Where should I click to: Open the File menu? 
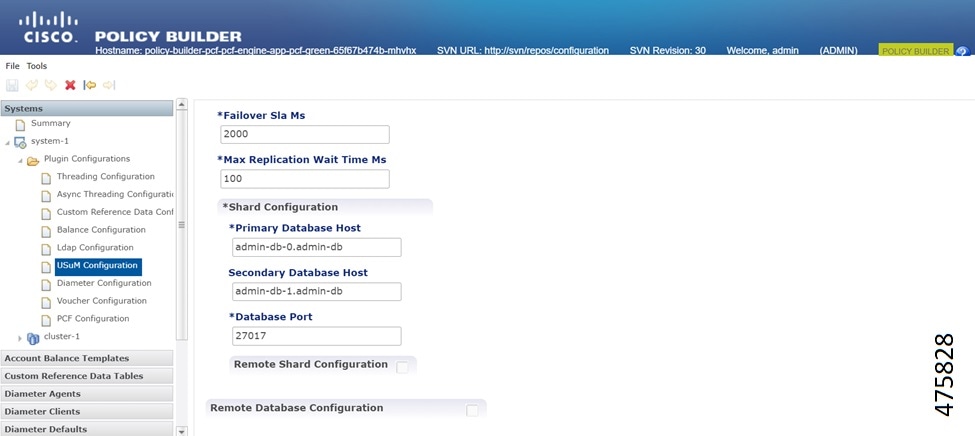[12, 66]
